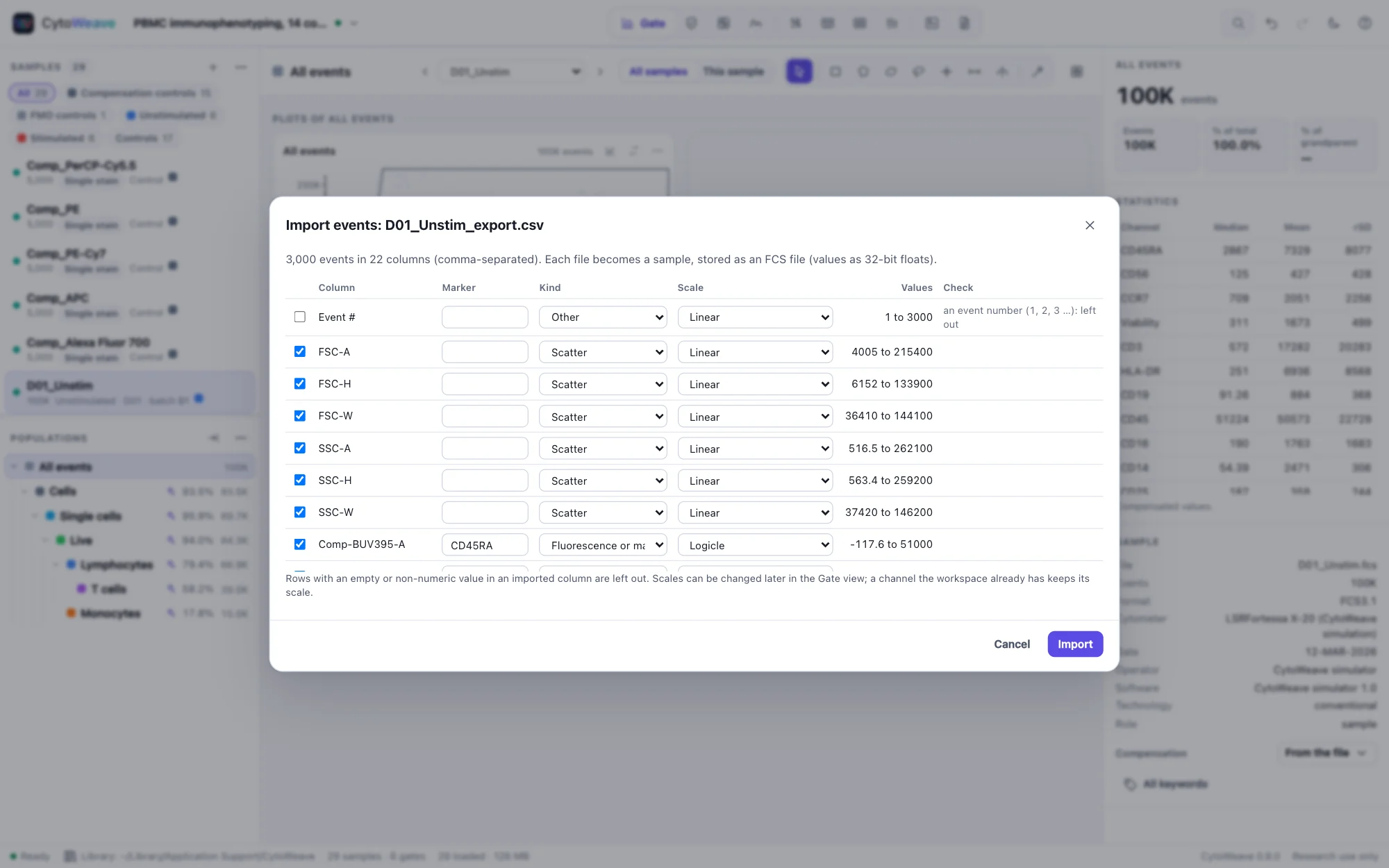Filter samples by Compensation controls chip

pyautogui.click(x=139, y=93)
